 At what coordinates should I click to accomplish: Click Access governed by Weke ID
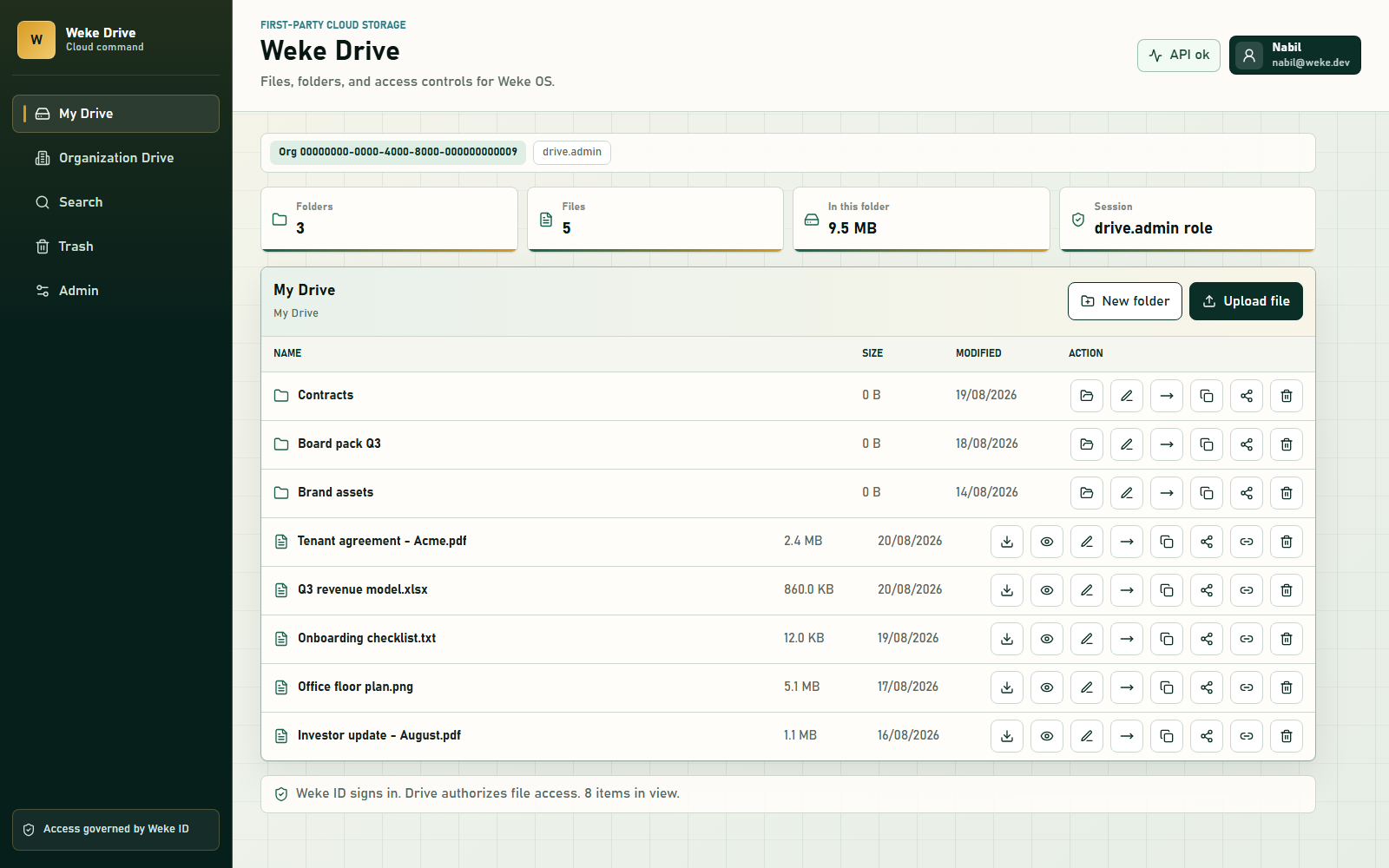click(115, 830)
